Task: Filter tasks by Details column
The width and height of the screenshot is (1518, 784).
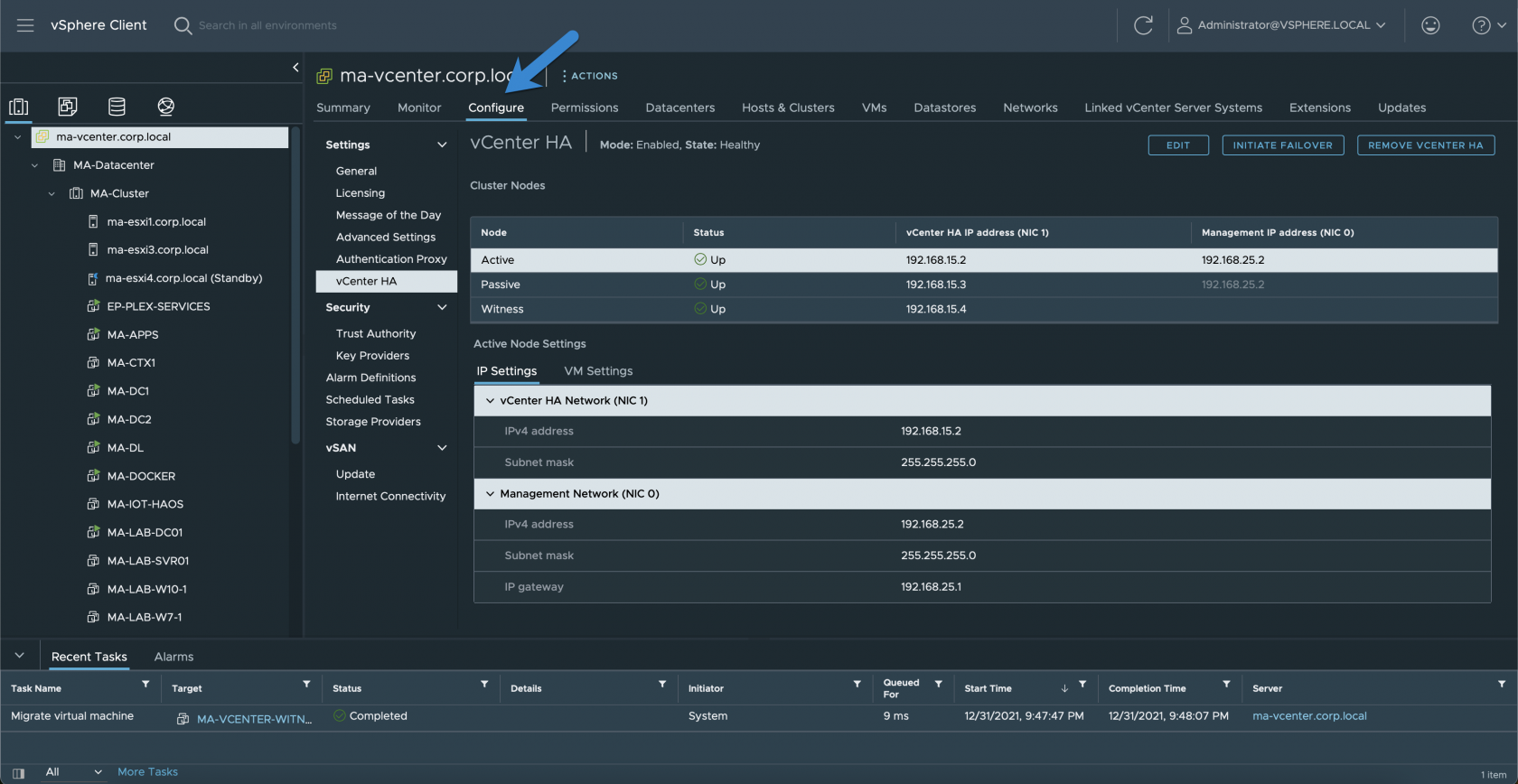Action: (x=662, y=685)
